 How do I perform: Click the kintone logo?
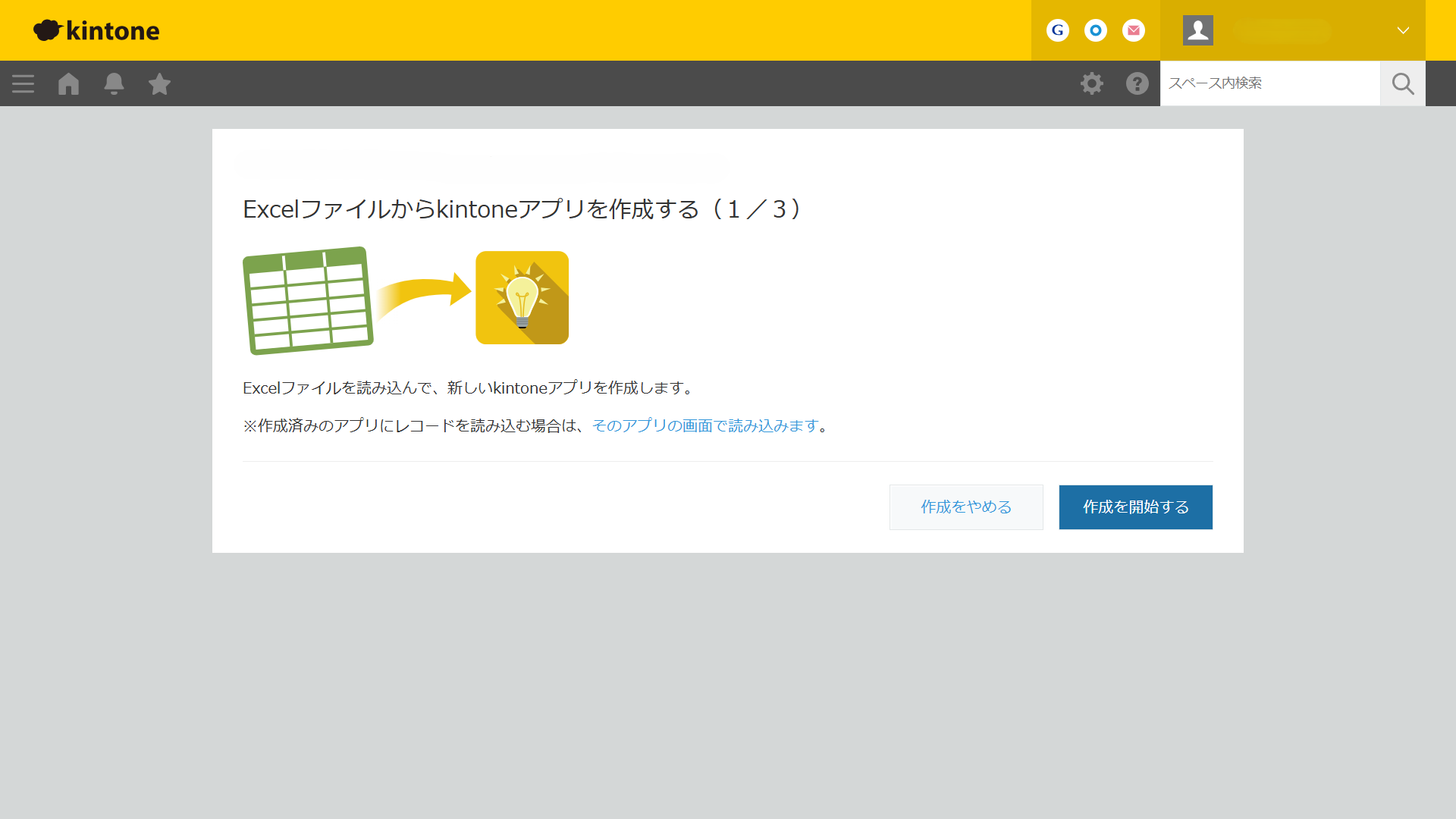click(x=96, y=30)
